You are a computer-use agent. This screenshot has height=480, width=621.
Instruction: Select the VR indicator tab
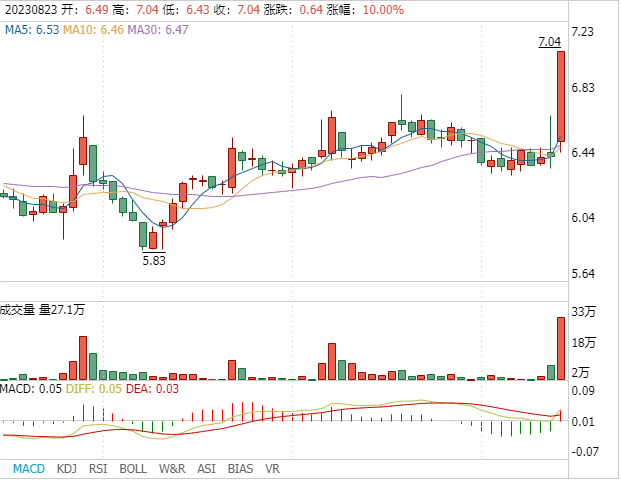pyautogui.click(x=272, y=469)
